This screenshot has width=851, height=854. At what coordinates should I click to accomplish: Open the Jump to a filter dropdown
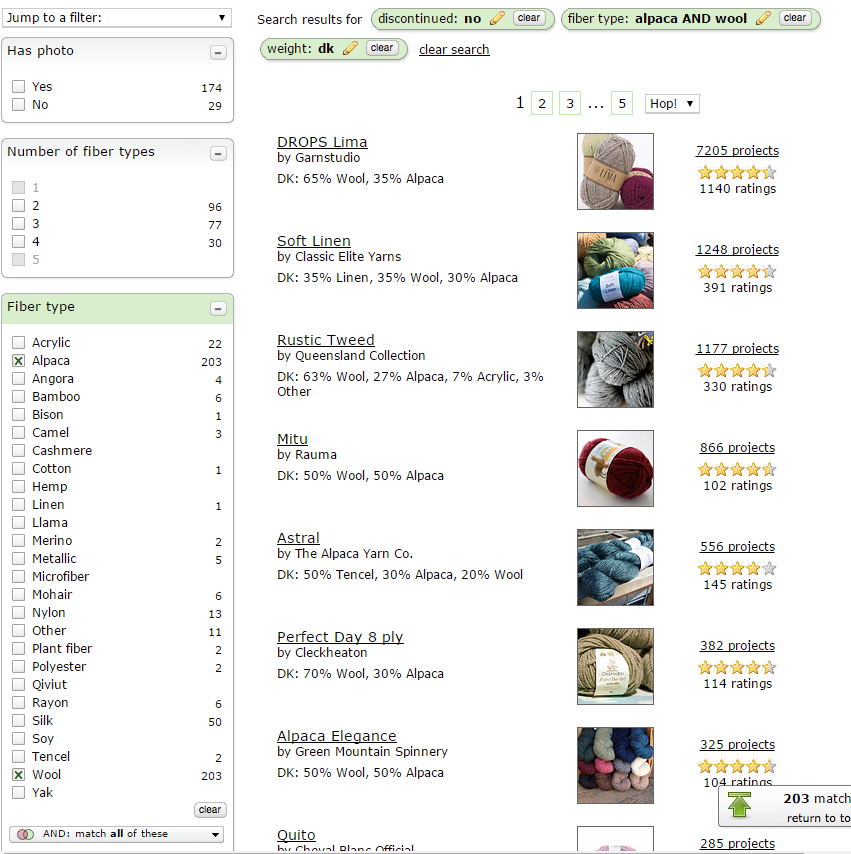117,17
